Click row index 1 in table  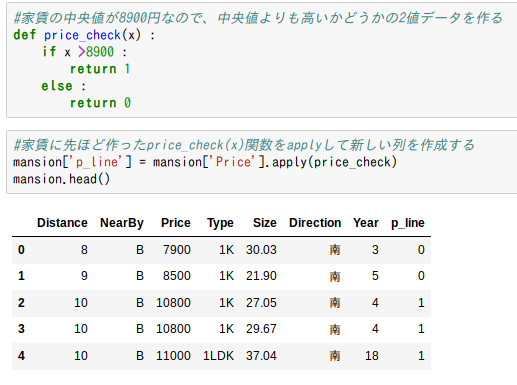(x=21, y=276)
